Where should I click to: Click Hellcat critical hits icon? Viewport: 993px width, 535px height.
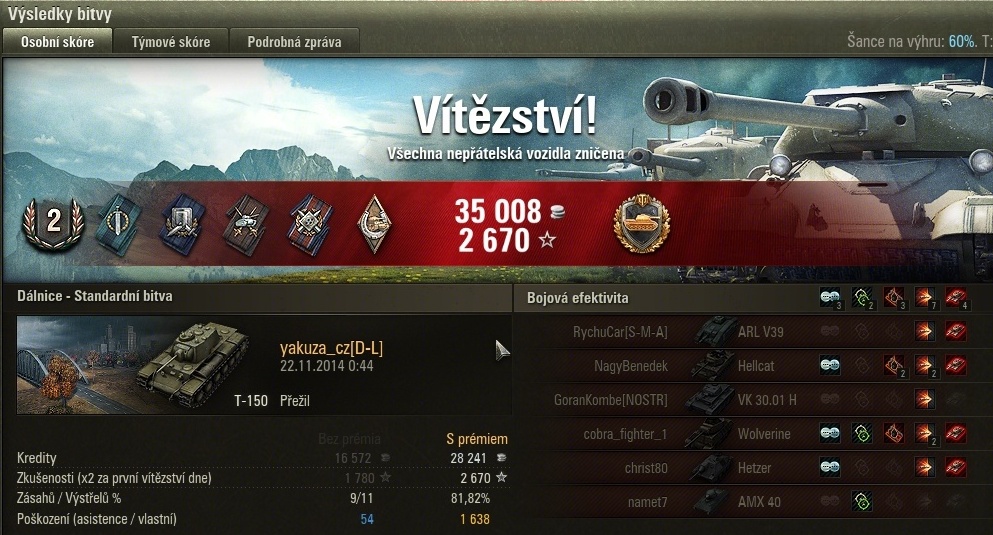894,365
